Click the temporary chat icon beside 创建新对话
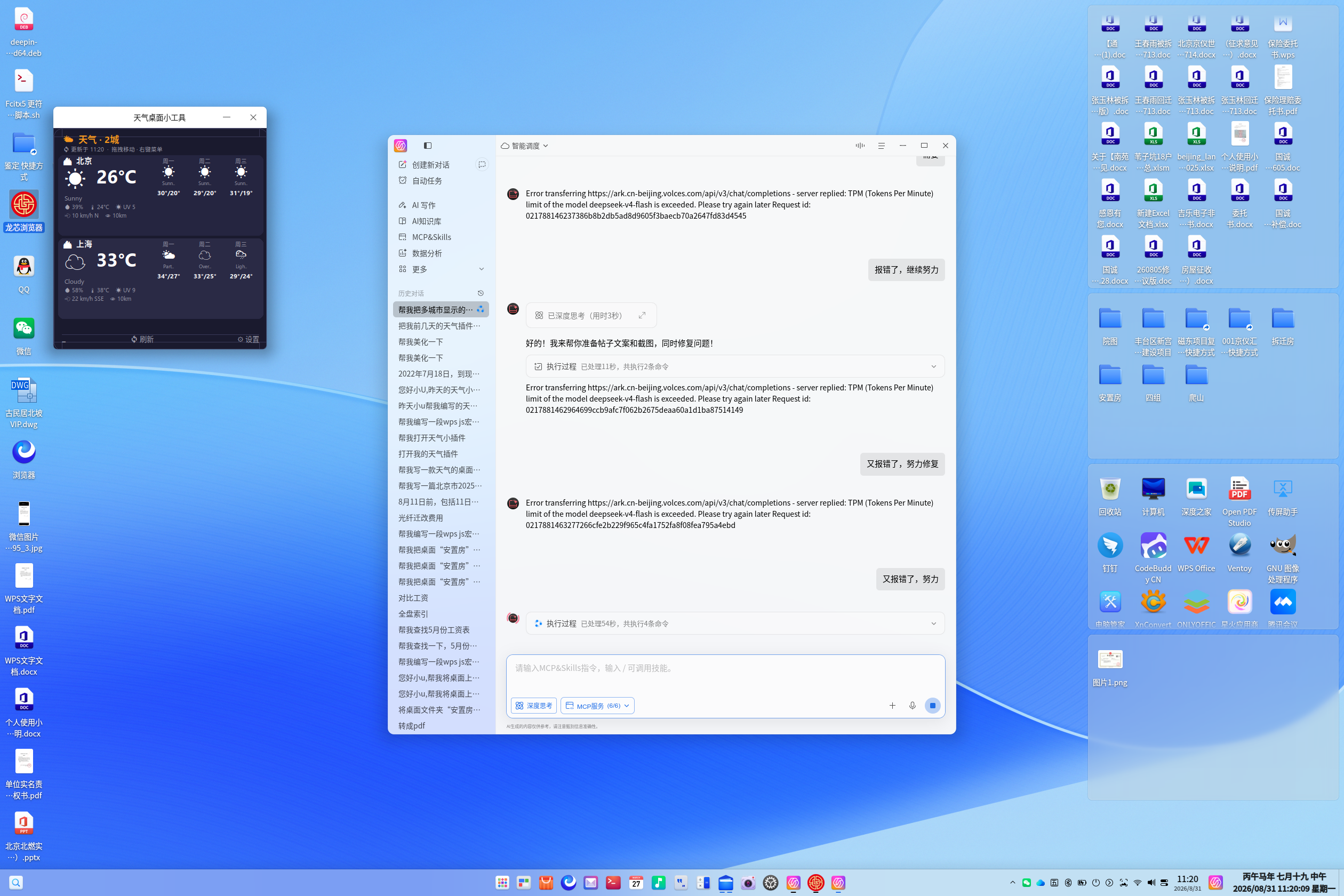 [482, 165]
